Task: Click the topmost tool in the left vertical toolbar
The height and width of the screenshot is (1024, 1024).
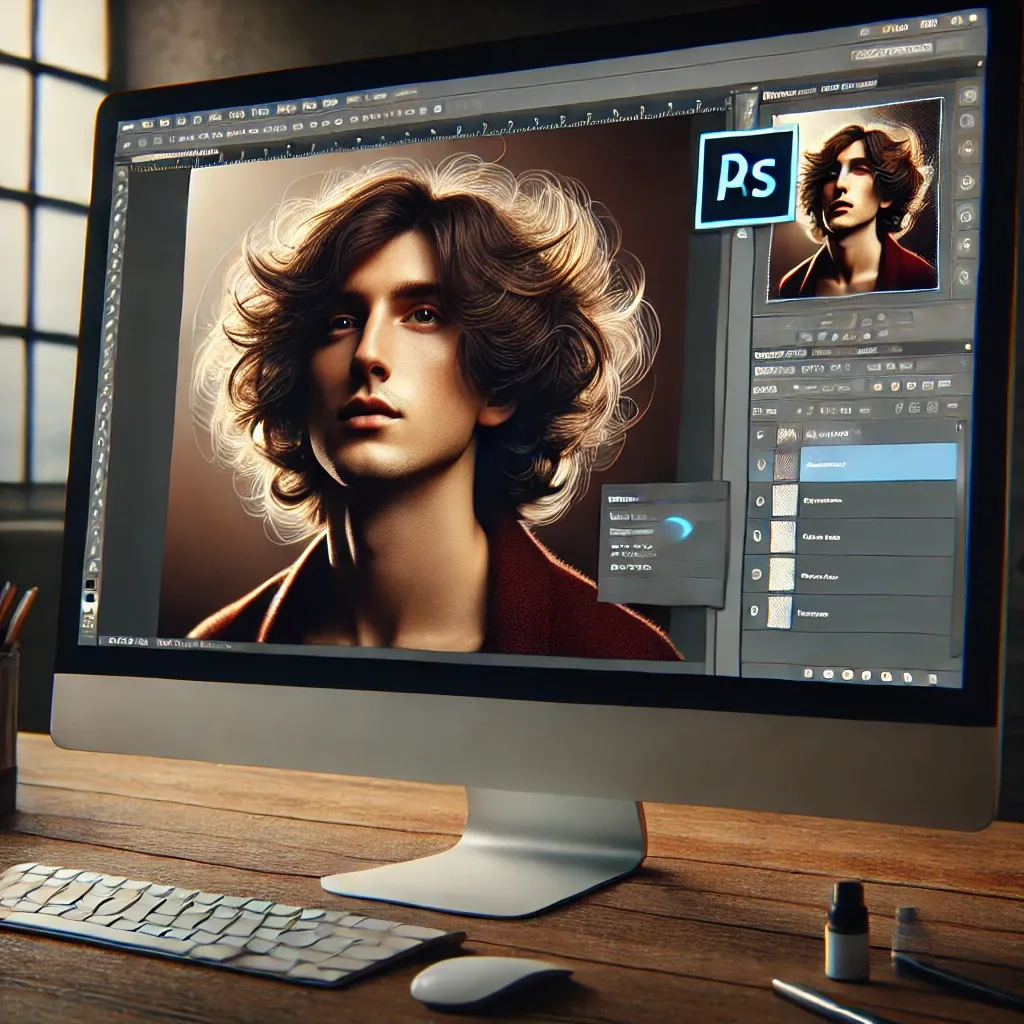Action: (121, 176)
